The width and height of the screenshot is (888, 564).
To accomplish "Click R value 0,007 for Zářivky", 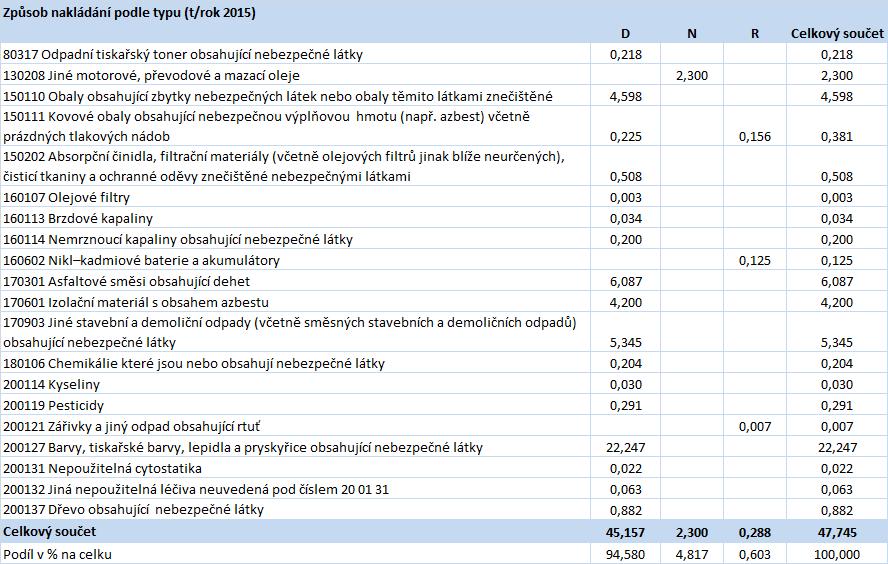I will tap(754, 426).
